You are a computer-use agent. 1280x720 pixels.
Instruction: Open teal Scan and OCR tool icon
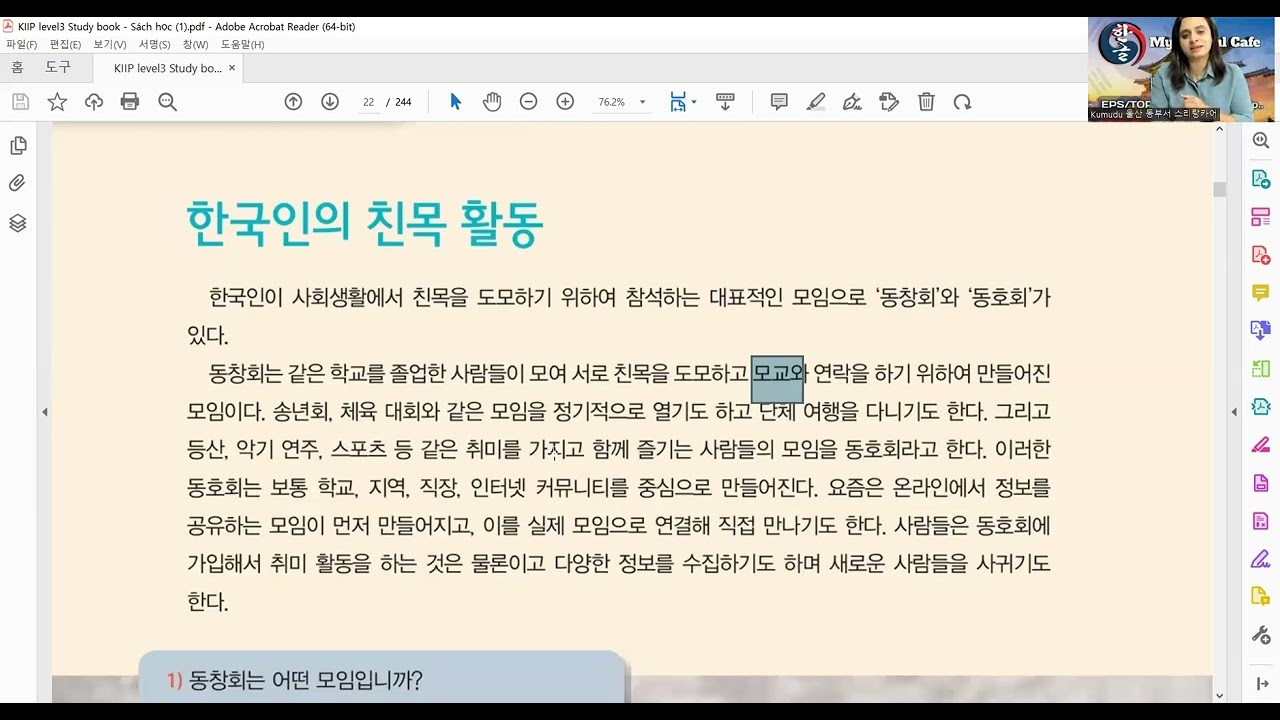1261,407
